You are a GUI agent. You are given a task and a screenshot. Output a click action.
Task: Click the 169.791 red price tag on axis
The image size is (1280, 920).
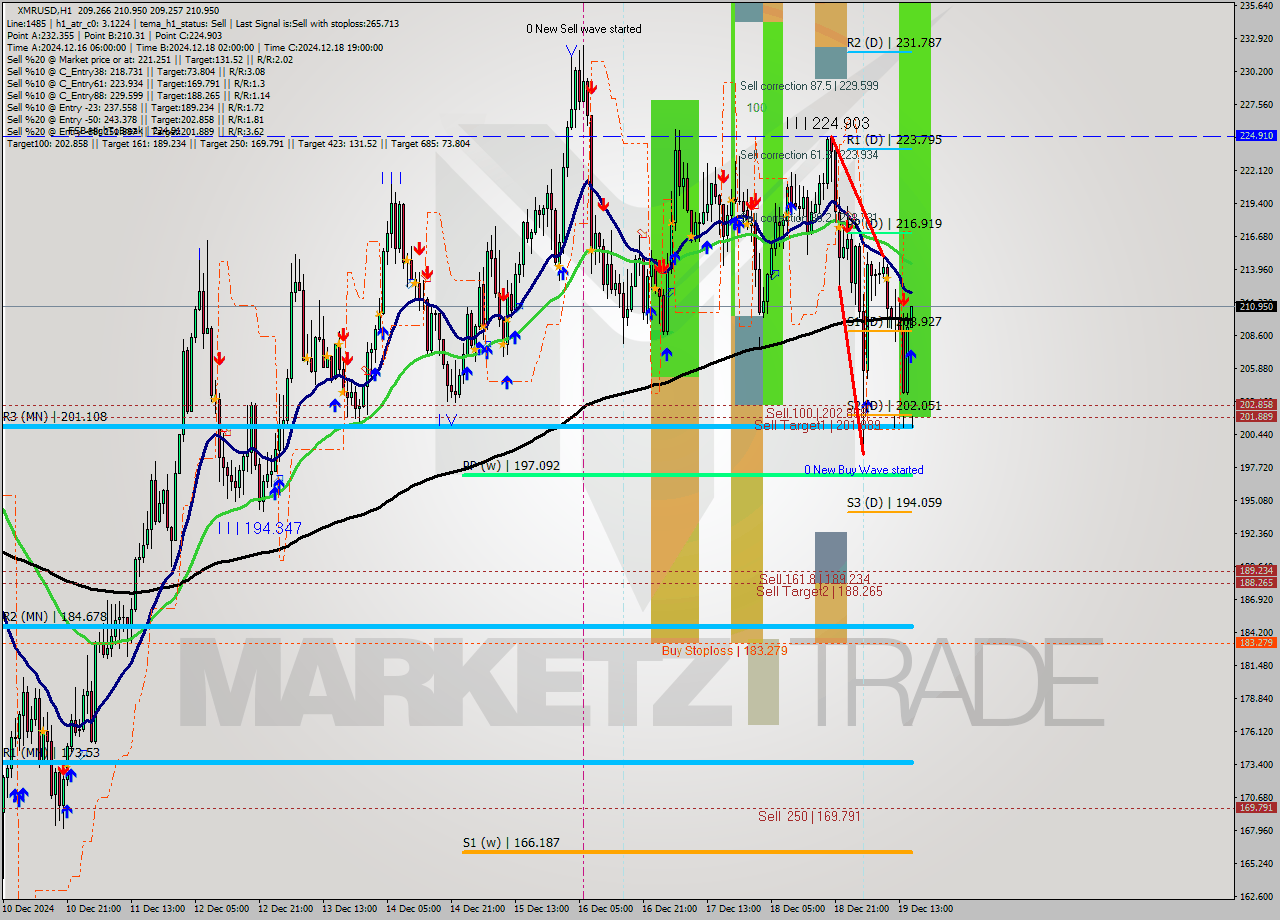pyautogui.click(x=1256, y=807)
